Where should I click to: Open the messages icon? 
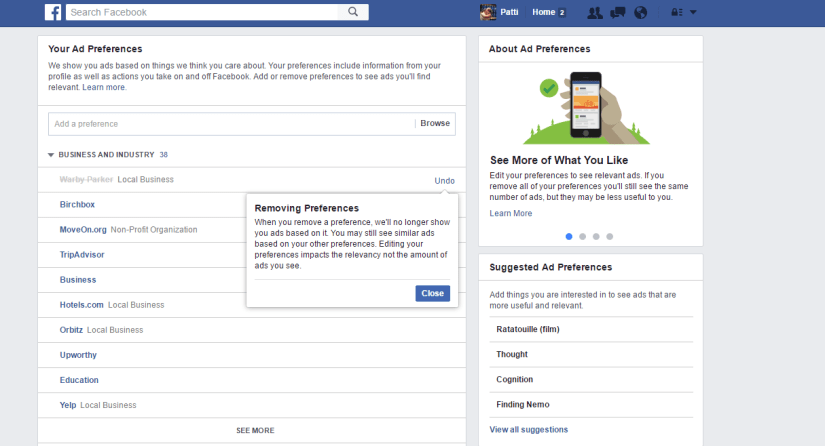click(617, 12)
